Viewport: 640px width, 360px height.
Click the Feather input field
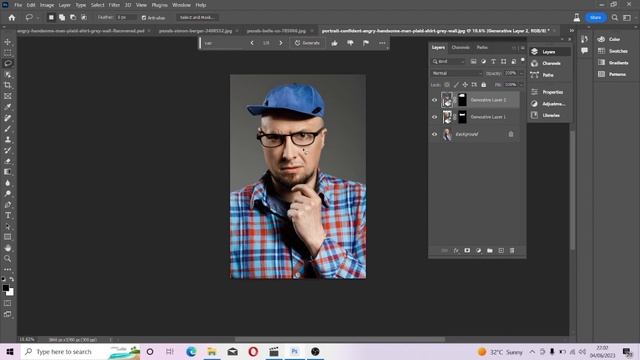coord(126,18)
